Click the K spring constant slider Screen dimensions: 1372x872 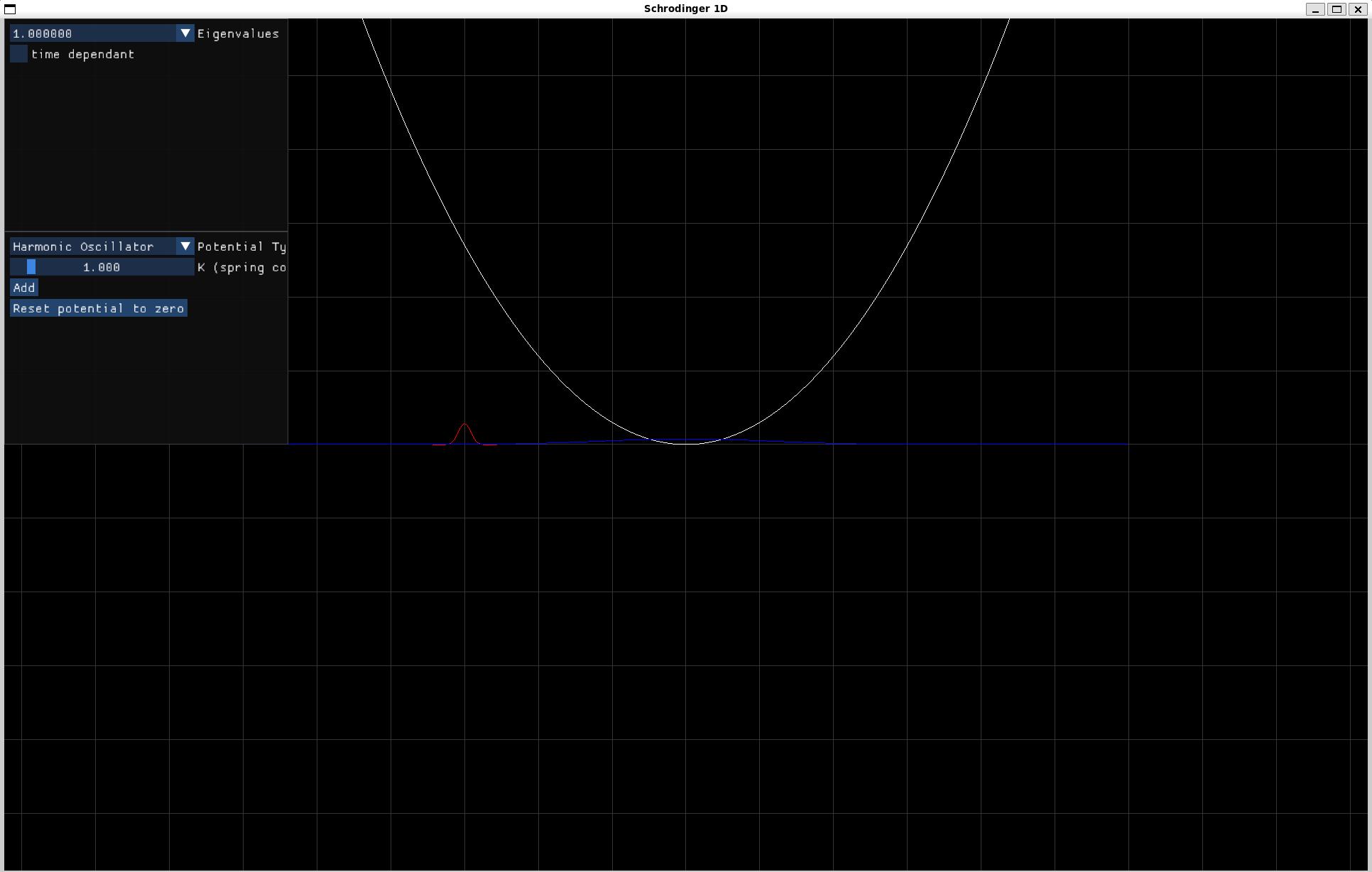tap(102, 267)
